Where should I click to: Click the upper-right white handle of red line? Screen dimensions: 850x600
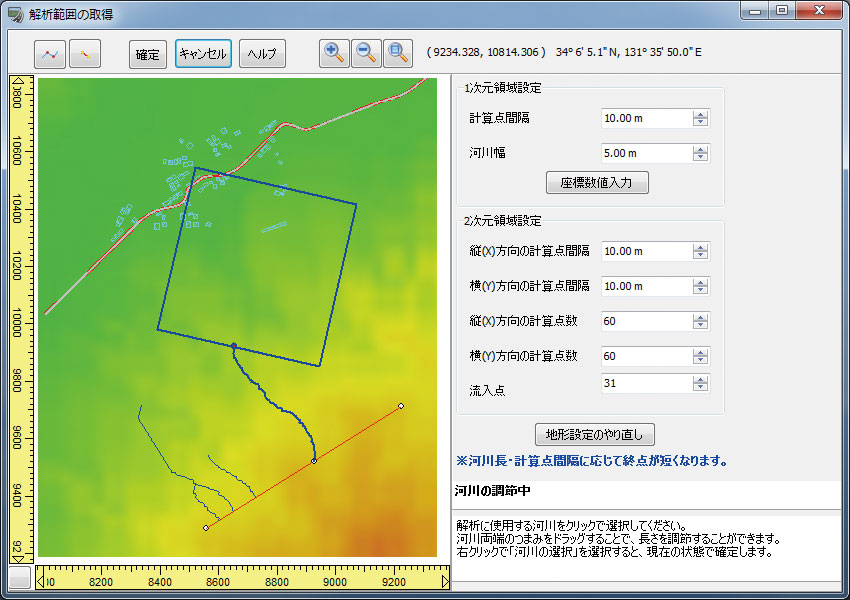click(401, 406)
